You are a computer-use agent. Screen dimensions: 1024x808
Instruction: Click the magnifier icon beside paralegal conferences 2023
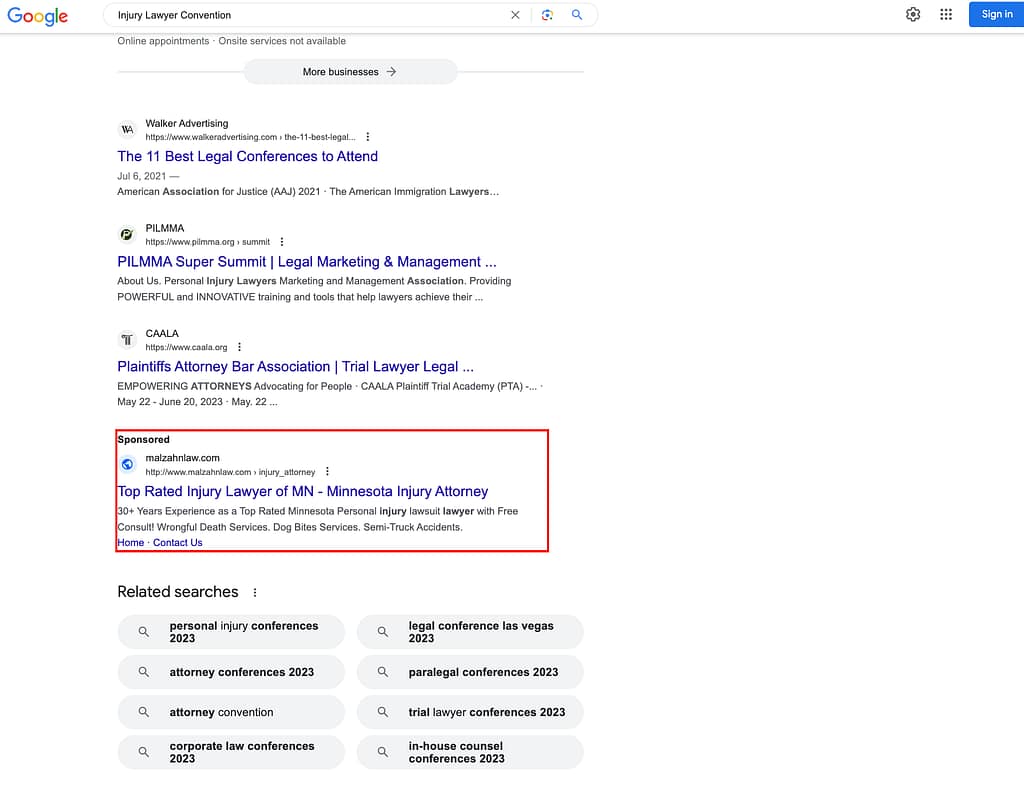click(x=383, y=672)
